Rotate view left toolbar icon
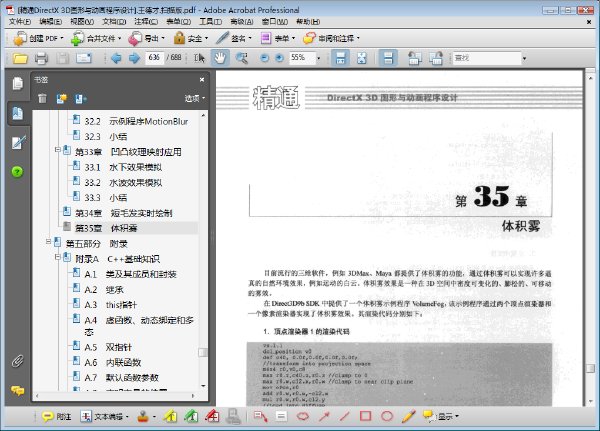The image size is (600, 431). [415, 58]
